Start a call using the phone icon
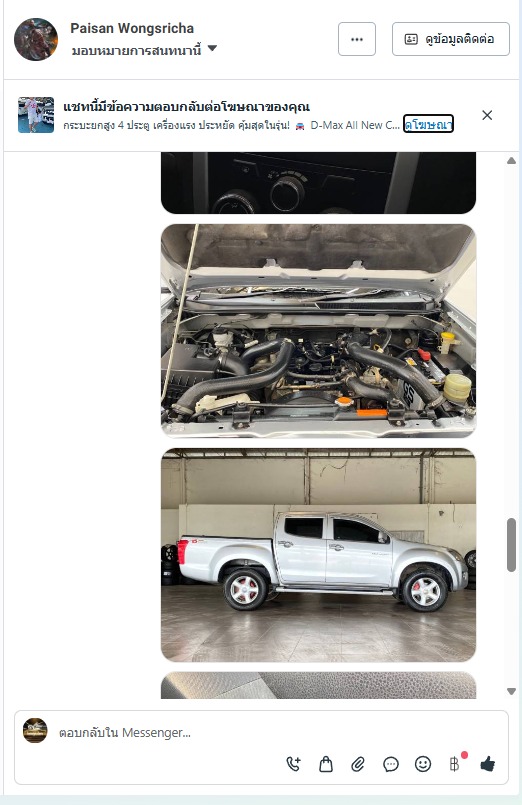522x805 pixels. pos(294,764)
